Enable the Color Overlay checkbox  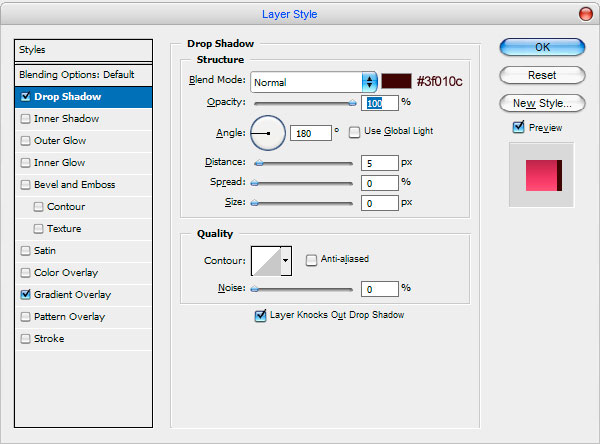(x=26, y=273)
